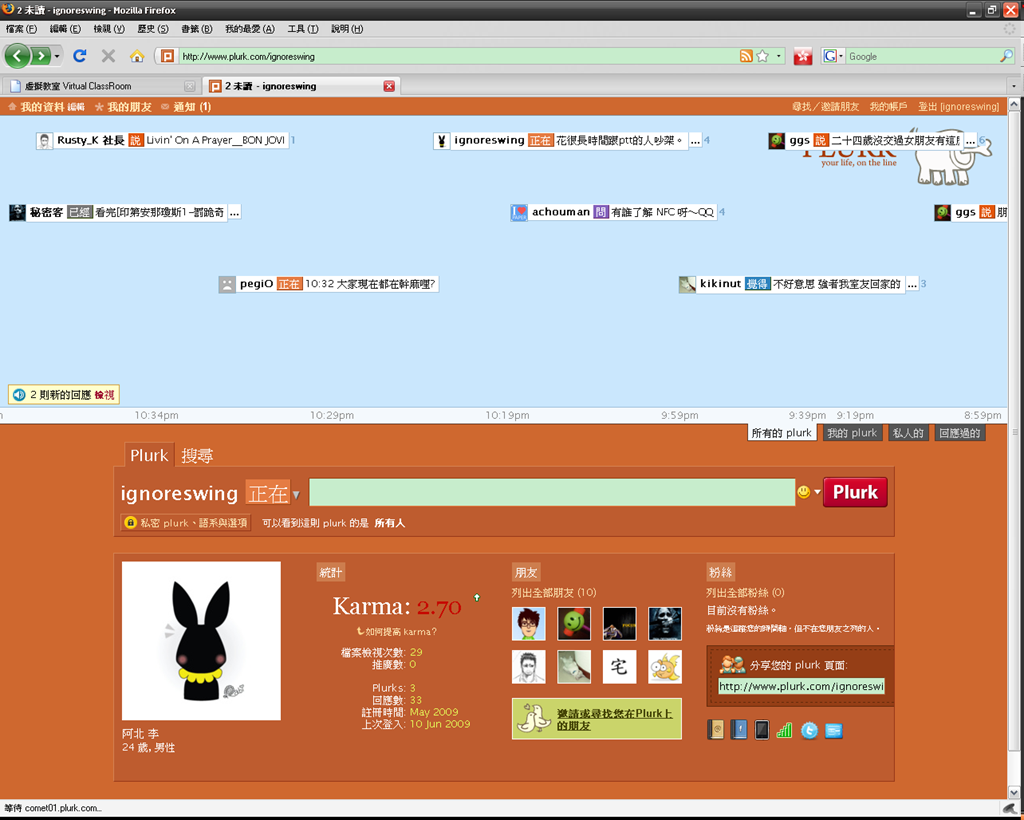Click the speaker icon in new responses notice
The width and height of the screenshot is (1024, 820).
(19, 394)
